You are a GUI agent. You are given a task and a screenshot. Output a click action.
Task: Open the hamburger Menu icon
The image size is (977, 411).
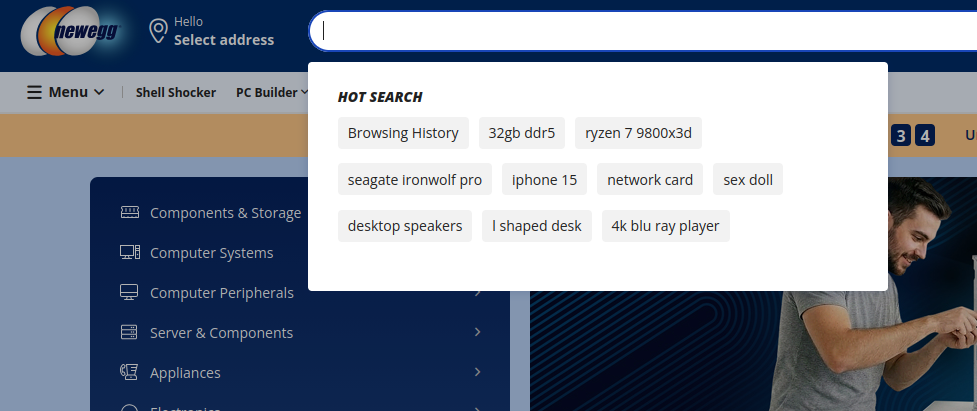[34, 92]
